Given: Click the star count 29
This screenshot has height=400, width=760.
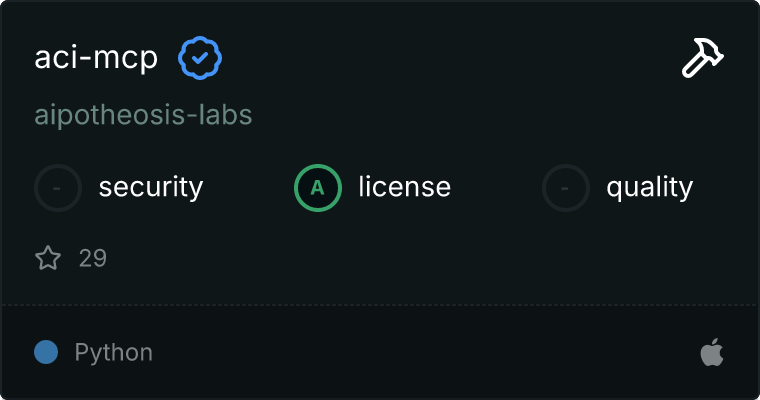Looking at the screenshot, I should [x=93, y=259].
